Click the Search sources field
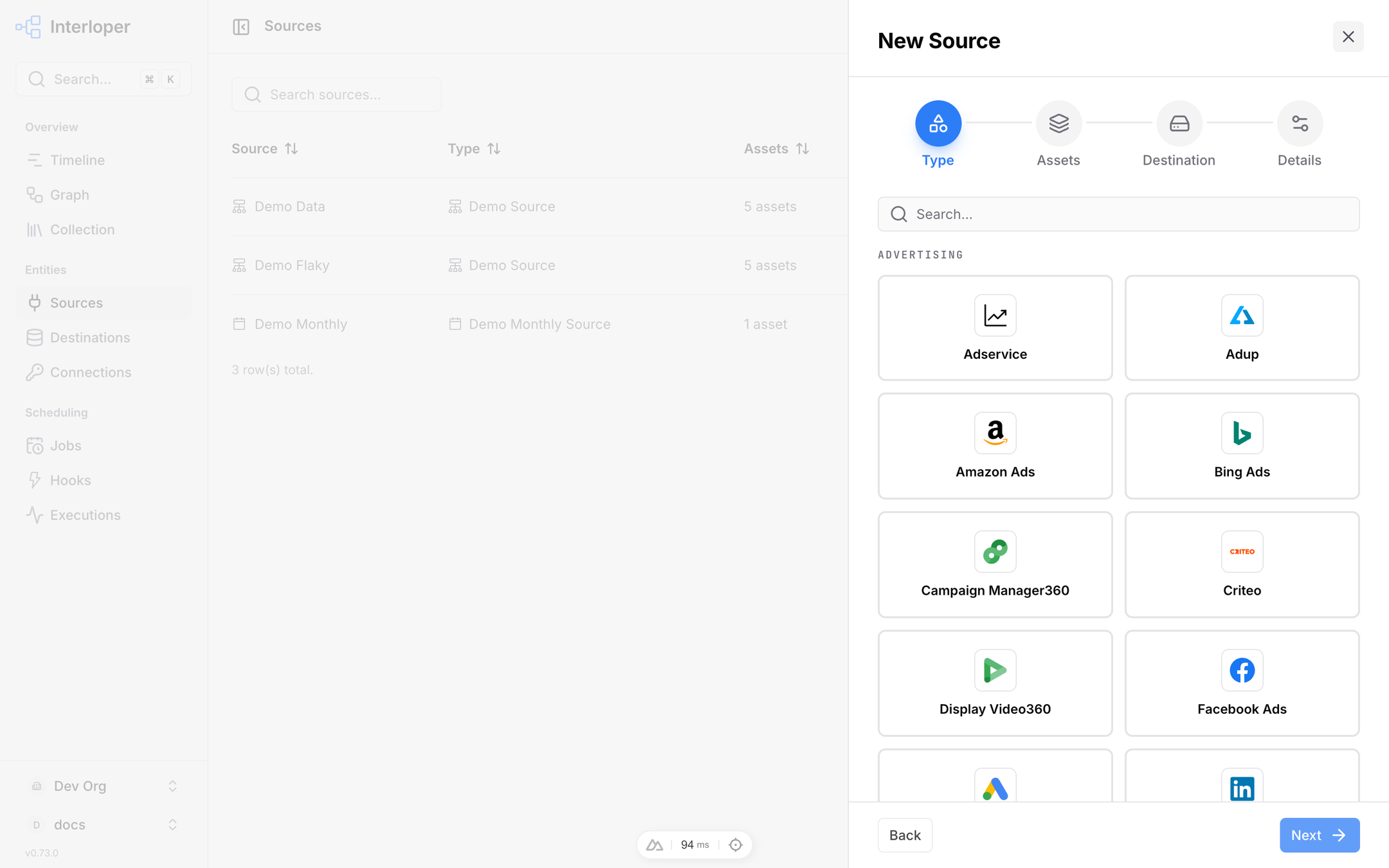The height and width of the screenshot is (868, 1389). [x=336, y=95]
